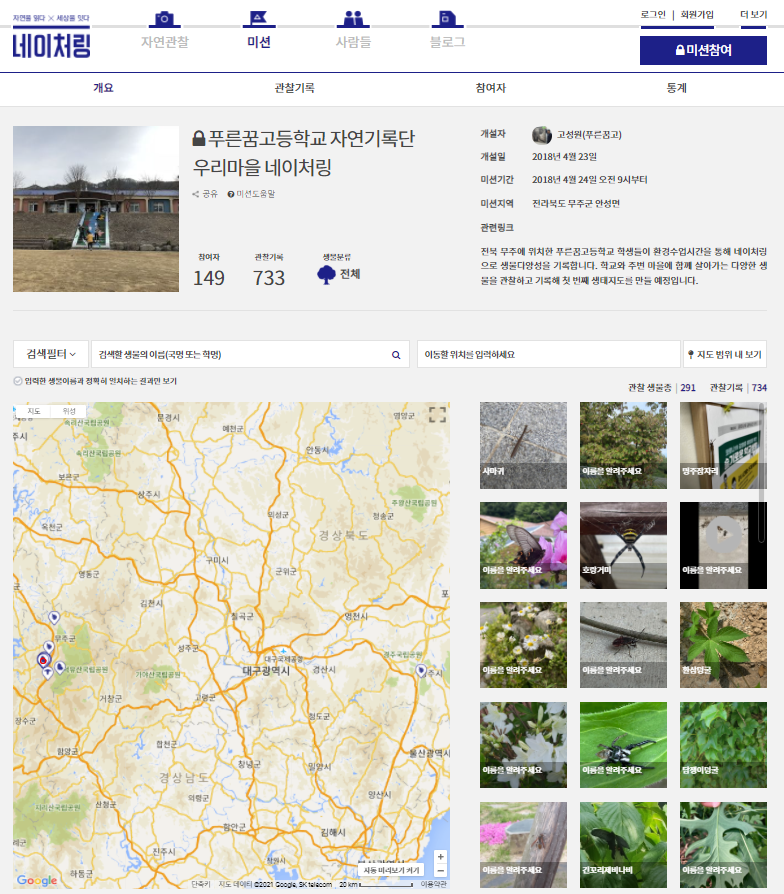
Task: Zoom in on the map
Action: point(440,857)
